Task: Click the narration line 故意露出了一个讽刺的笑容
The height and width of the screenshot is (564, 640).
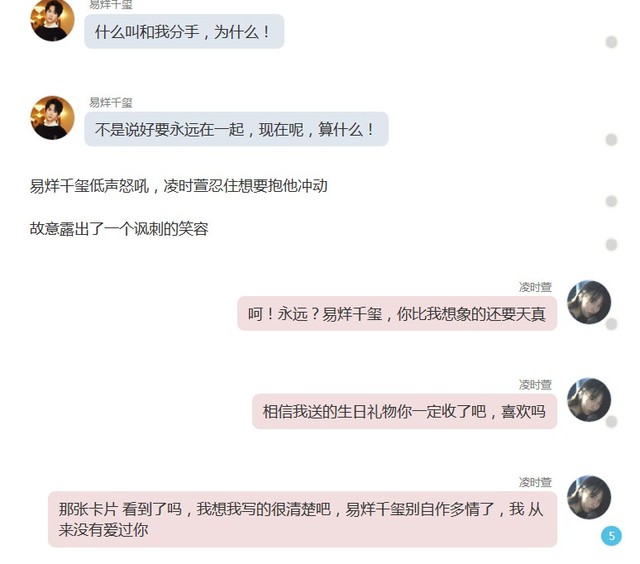Action: [x=119, y=229]
